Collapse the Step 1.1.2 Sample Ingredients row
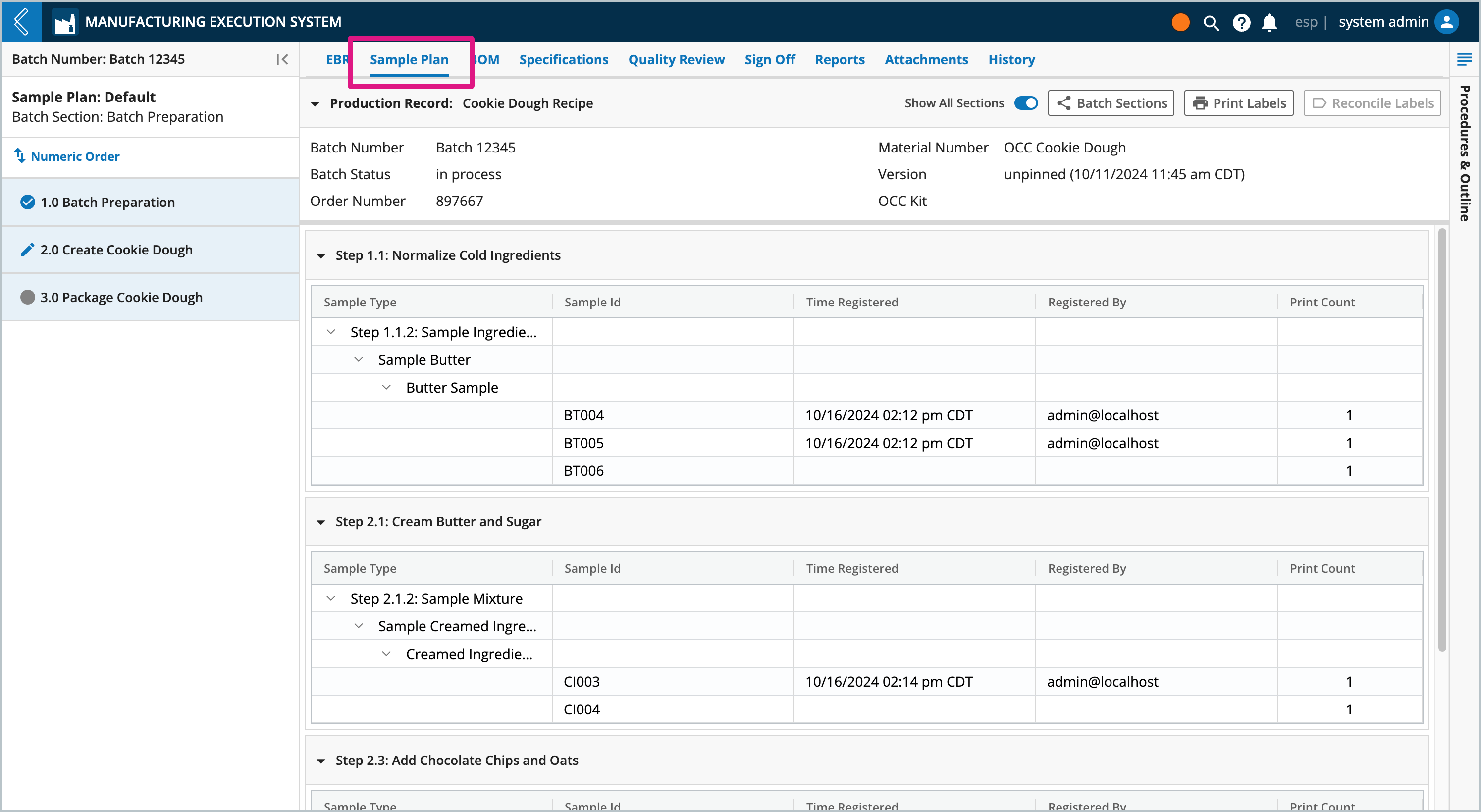This screenshot has height=812, width=1481. pos(330,332)
